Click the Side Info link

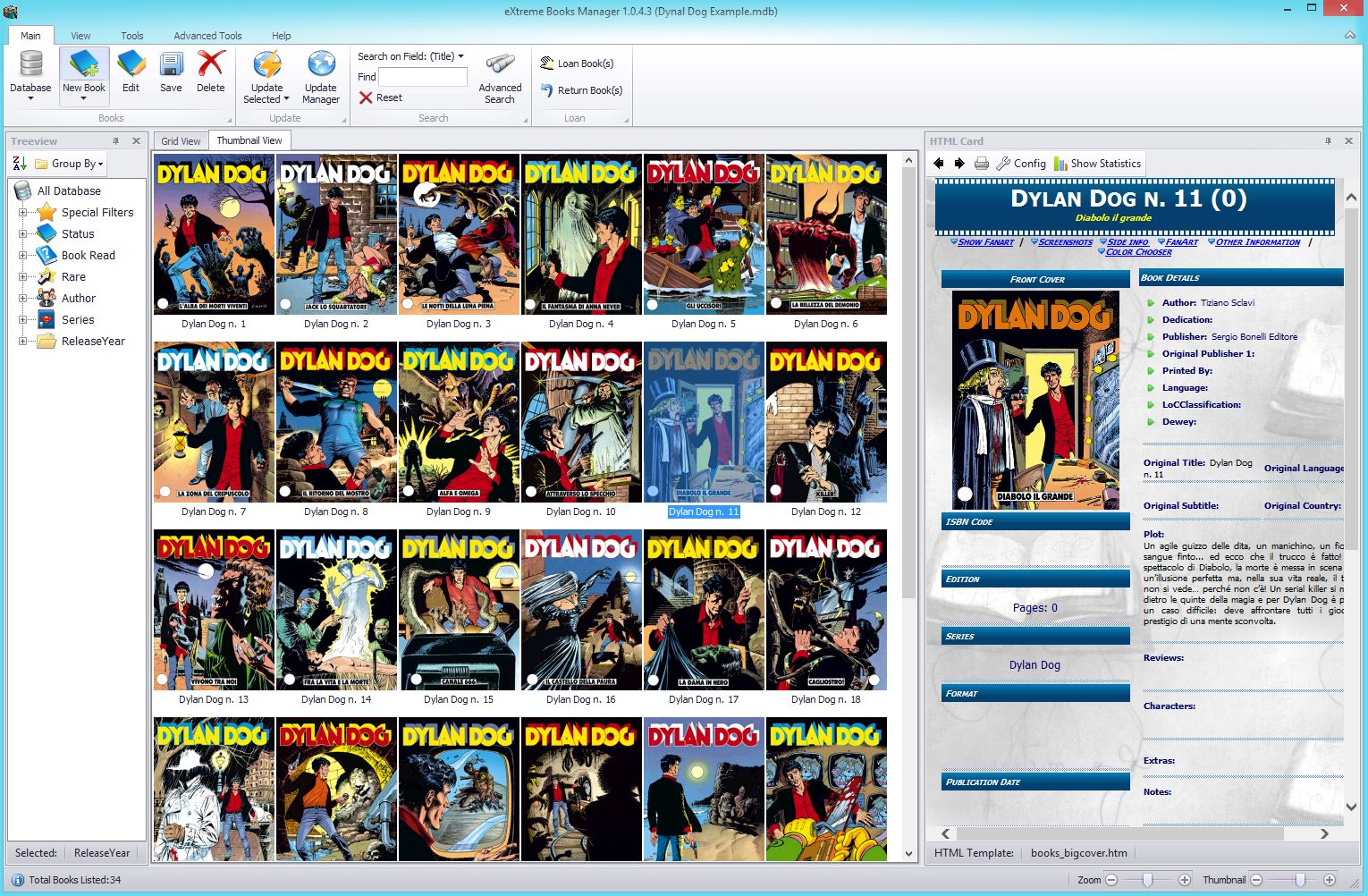pos(1128,242)
